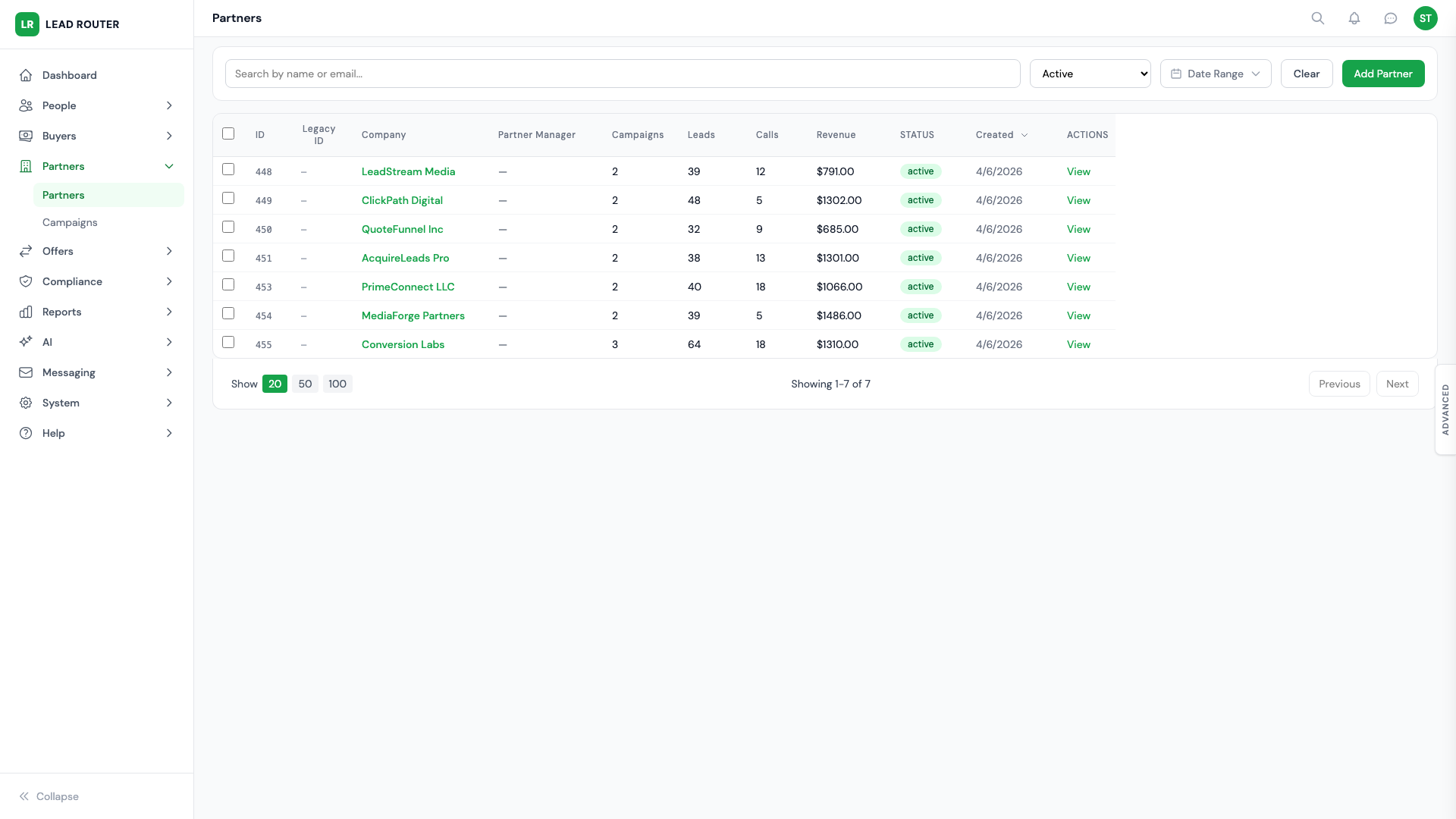This screenshot has height=819, width=1456.
Task: Click the search by name or email field
Action: point(622,74)
